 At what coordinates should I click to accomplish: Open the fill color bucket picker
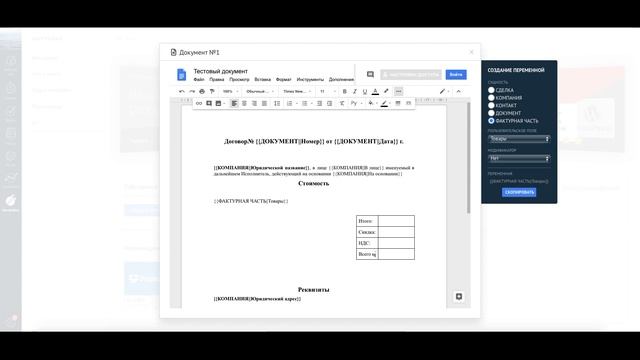click(371, 103)
